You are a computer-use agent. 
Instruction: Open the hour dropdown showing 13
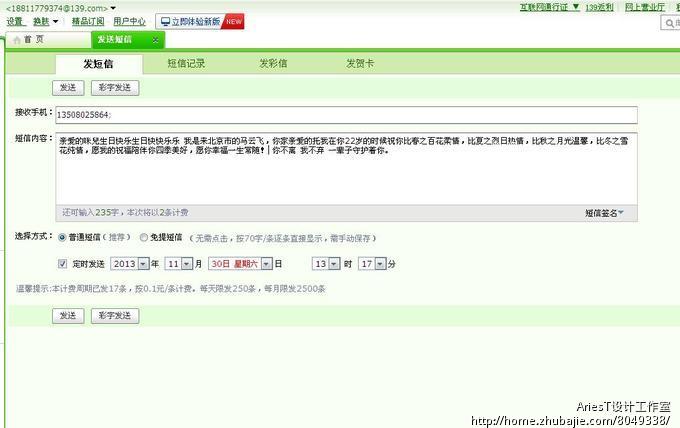point(334,264)
